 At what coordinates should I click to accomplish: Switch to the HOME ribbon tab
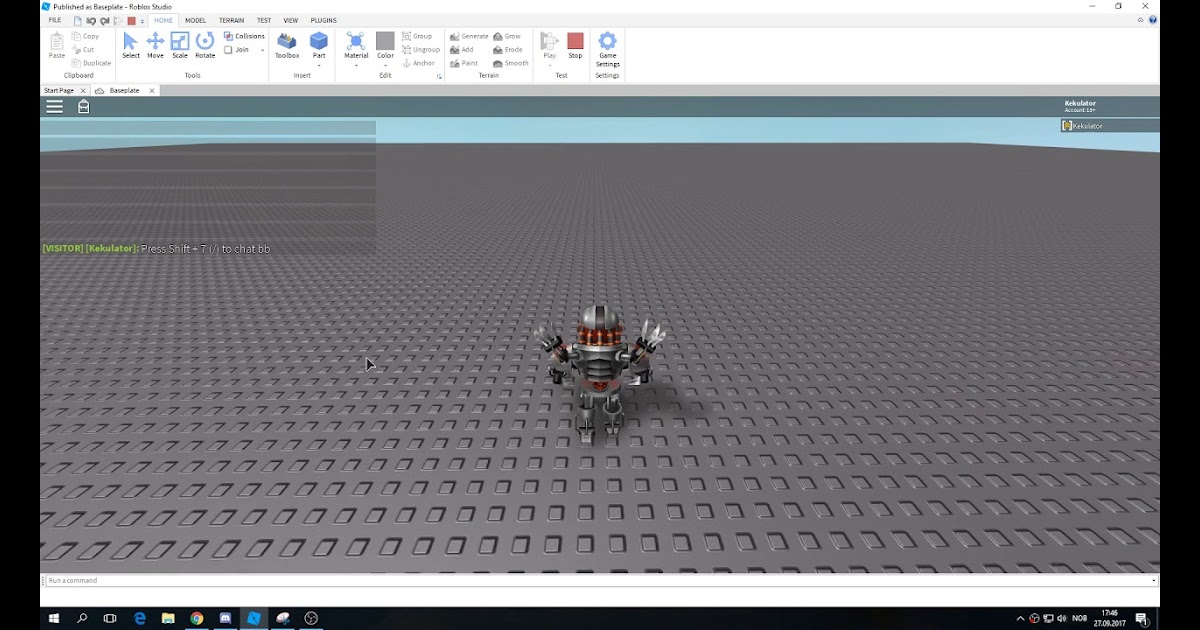163,20
